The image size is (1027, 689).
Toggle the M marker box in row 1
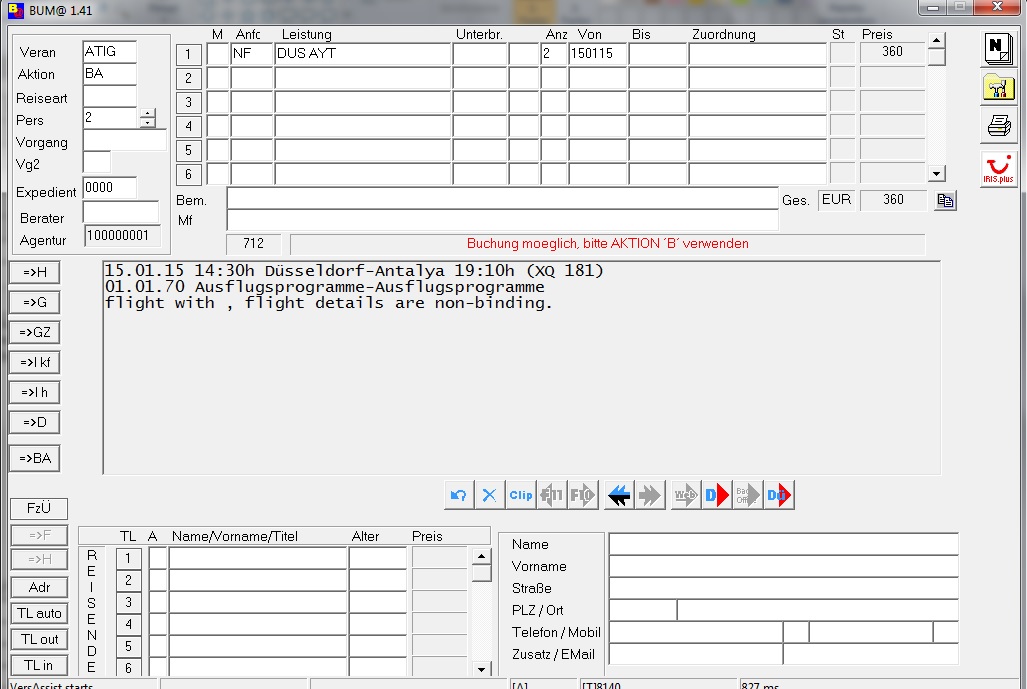point(218,54)
